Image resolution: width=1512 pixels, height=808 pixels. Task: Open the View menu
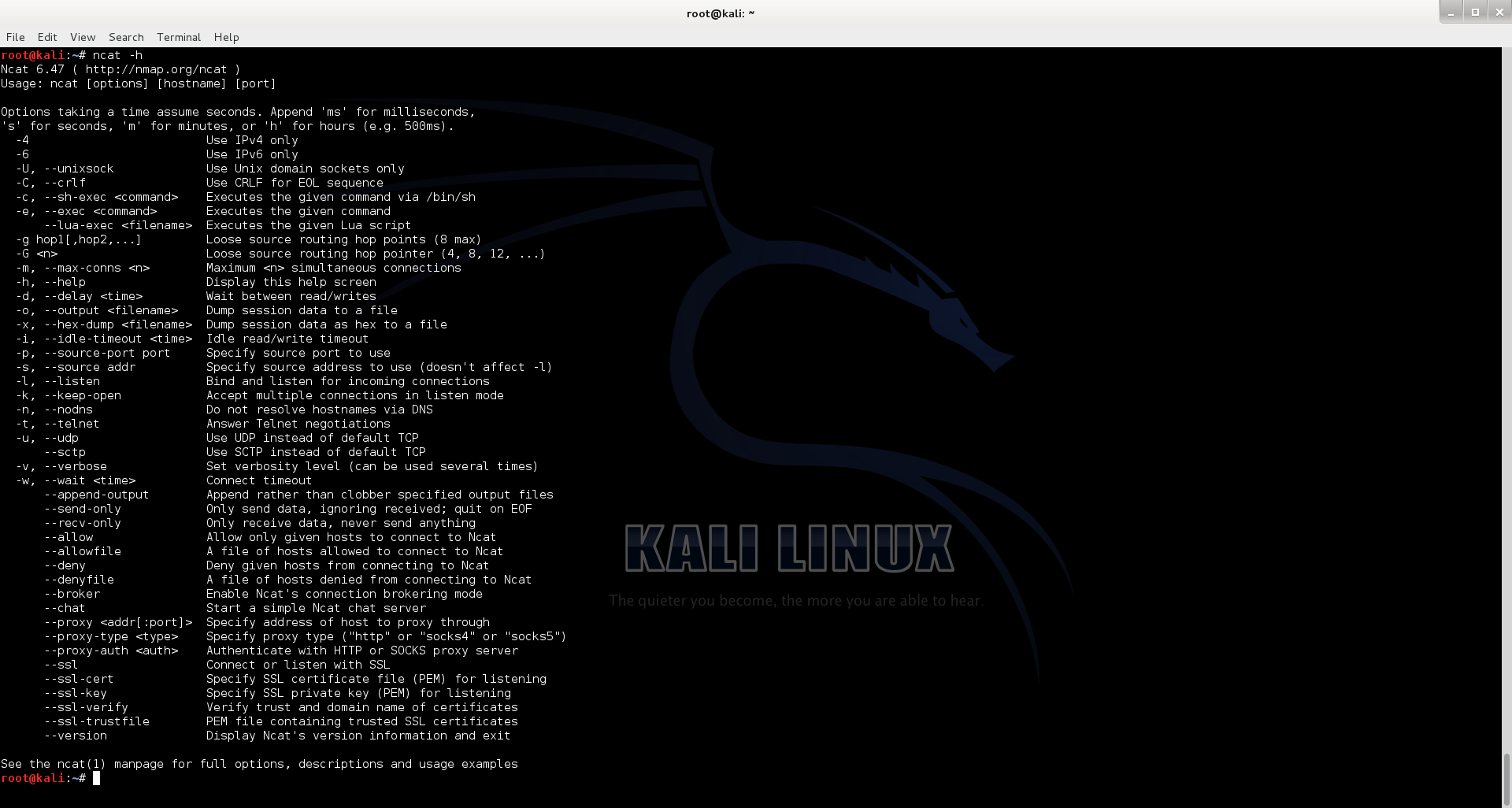coord(83,37)
